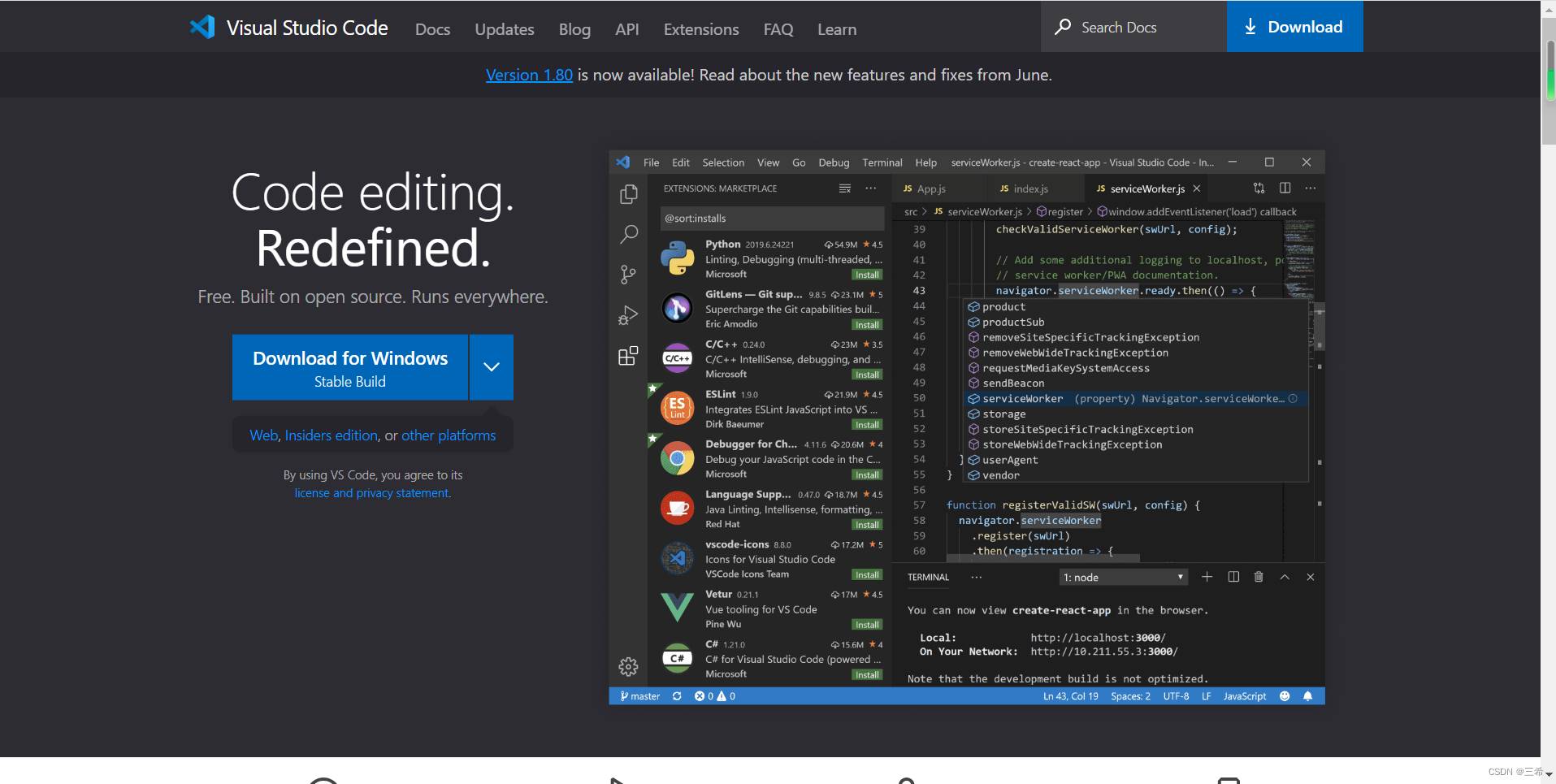The height and width of the screenshot is (784, 1556).
Task: Click the search magnifier icon in navbar
Action: point(1062,27)
